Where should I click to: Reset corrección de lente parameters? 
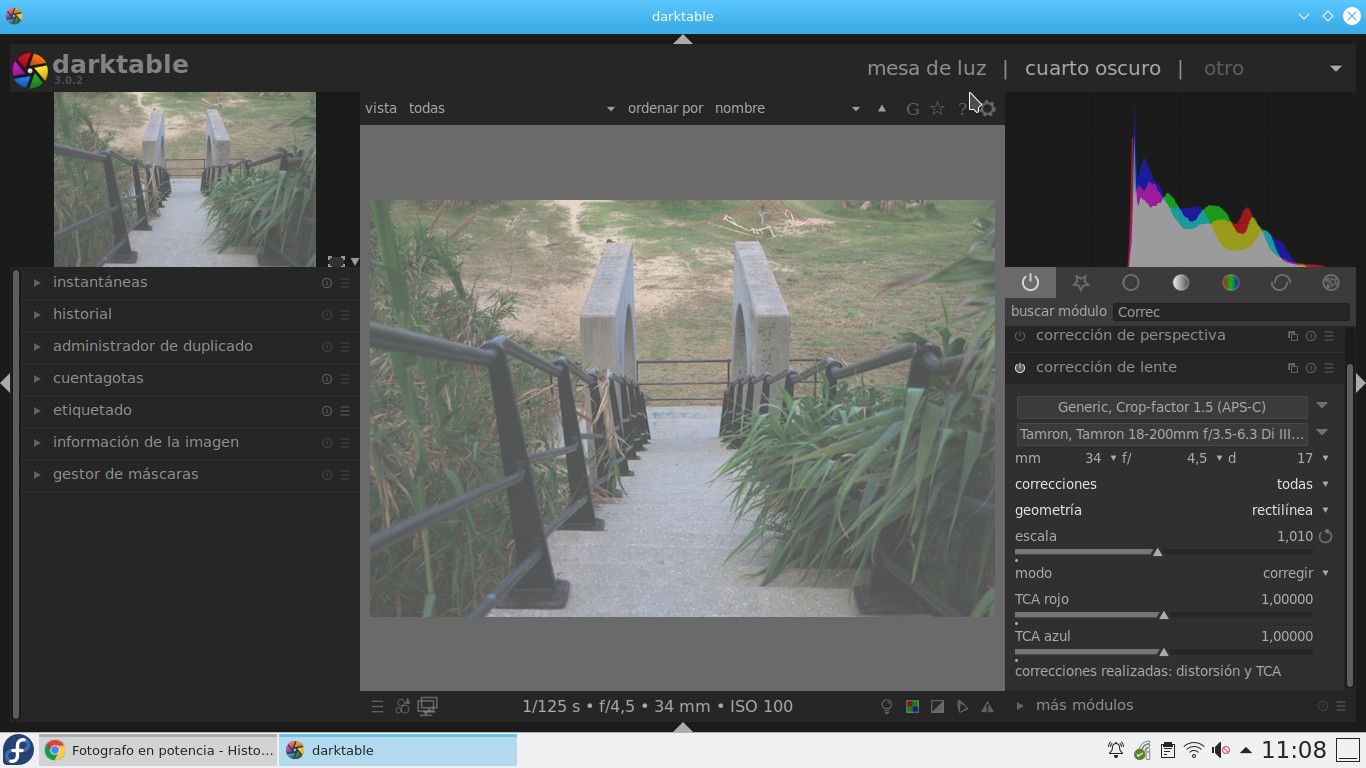[1310, 368]
